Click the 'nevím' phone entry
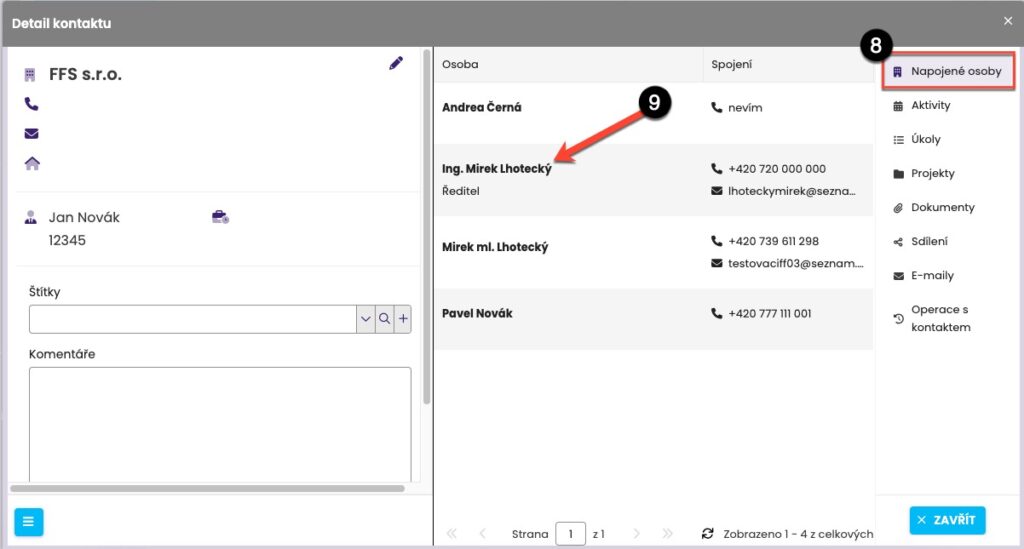This screenshot has width=1024, height=549. tap(745, 108)
